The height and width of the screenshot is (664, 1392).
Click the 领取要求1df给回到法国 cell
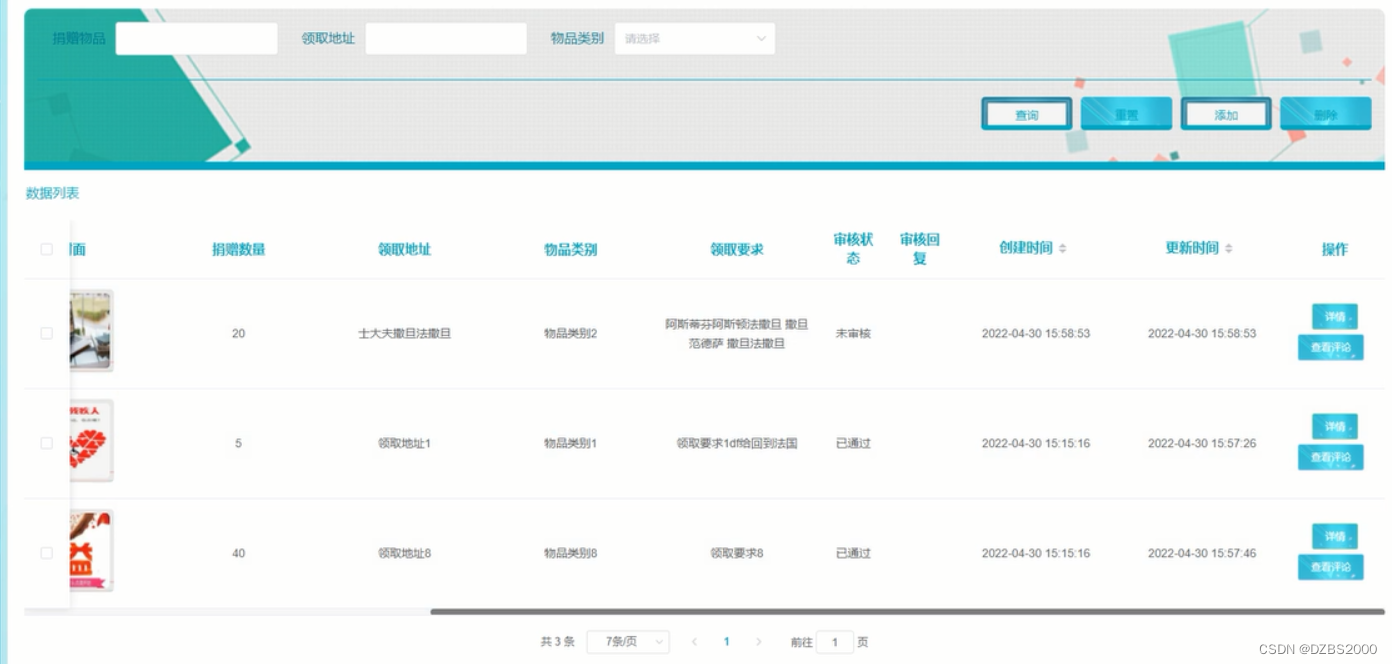[x=737, y=443]
